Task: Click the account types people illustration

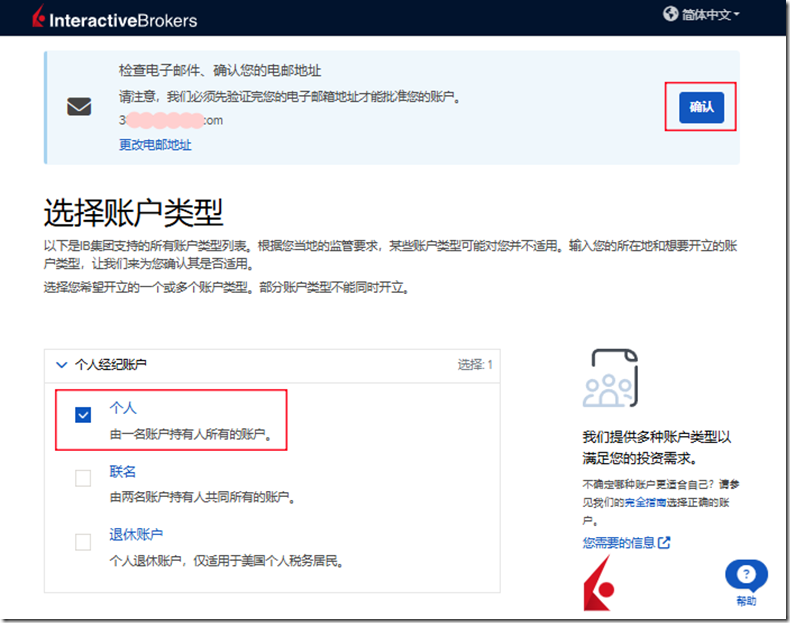Action: coord(609,379)
